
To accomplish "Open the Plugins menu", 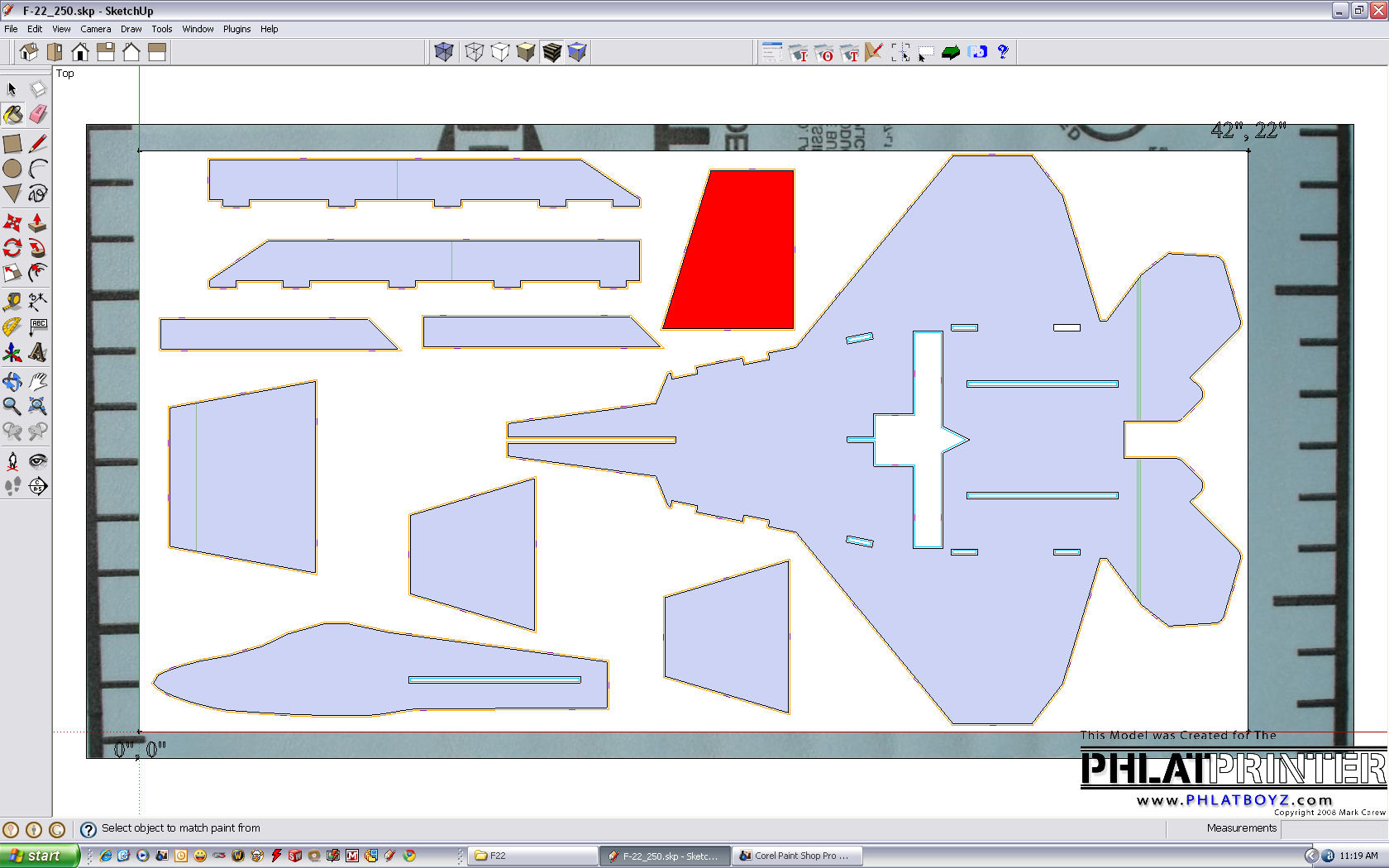I will point(236,29).
